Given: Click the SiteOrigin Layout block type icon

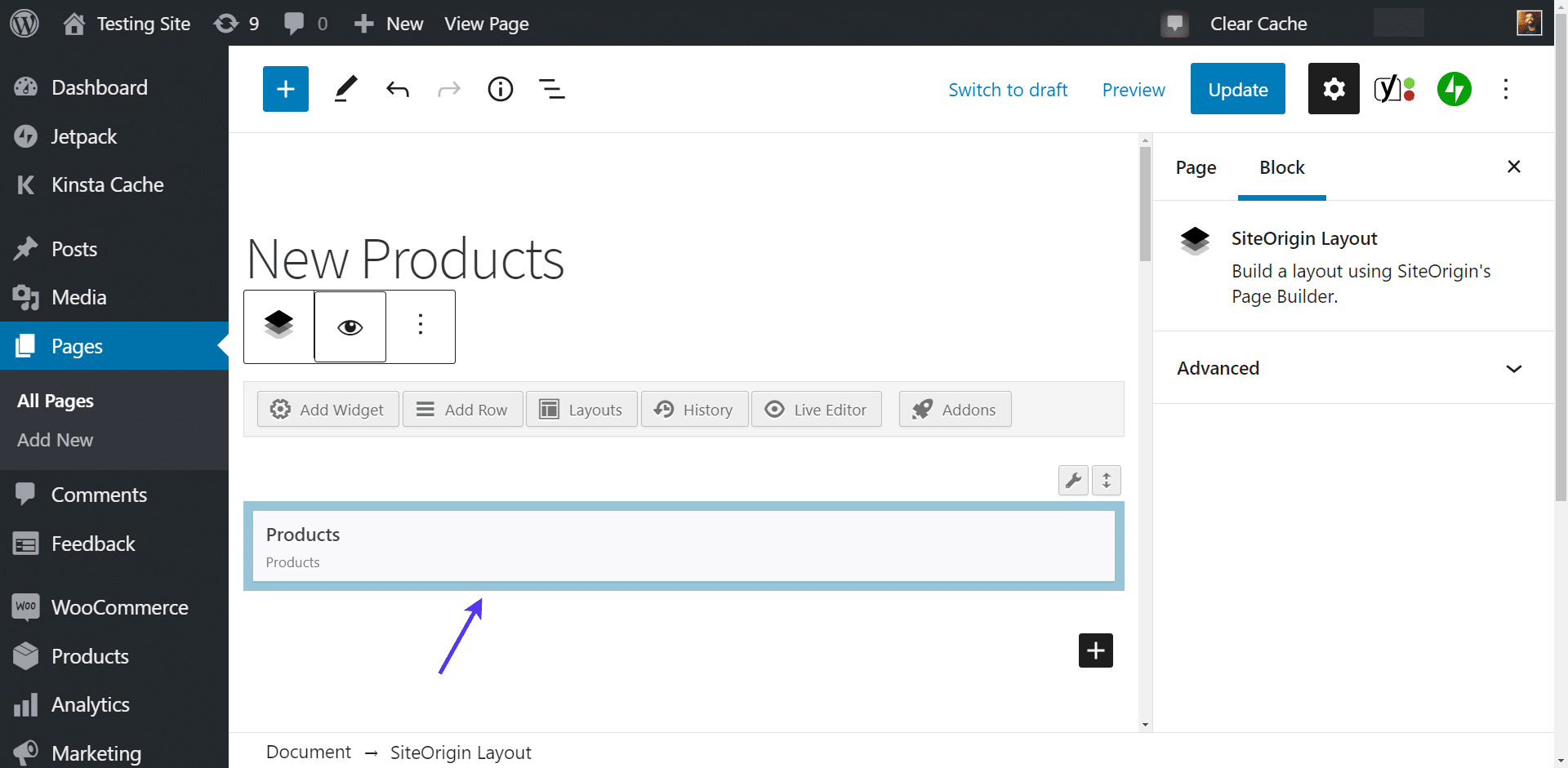Looking at the screenshot, I should click(x=278, y=326).
